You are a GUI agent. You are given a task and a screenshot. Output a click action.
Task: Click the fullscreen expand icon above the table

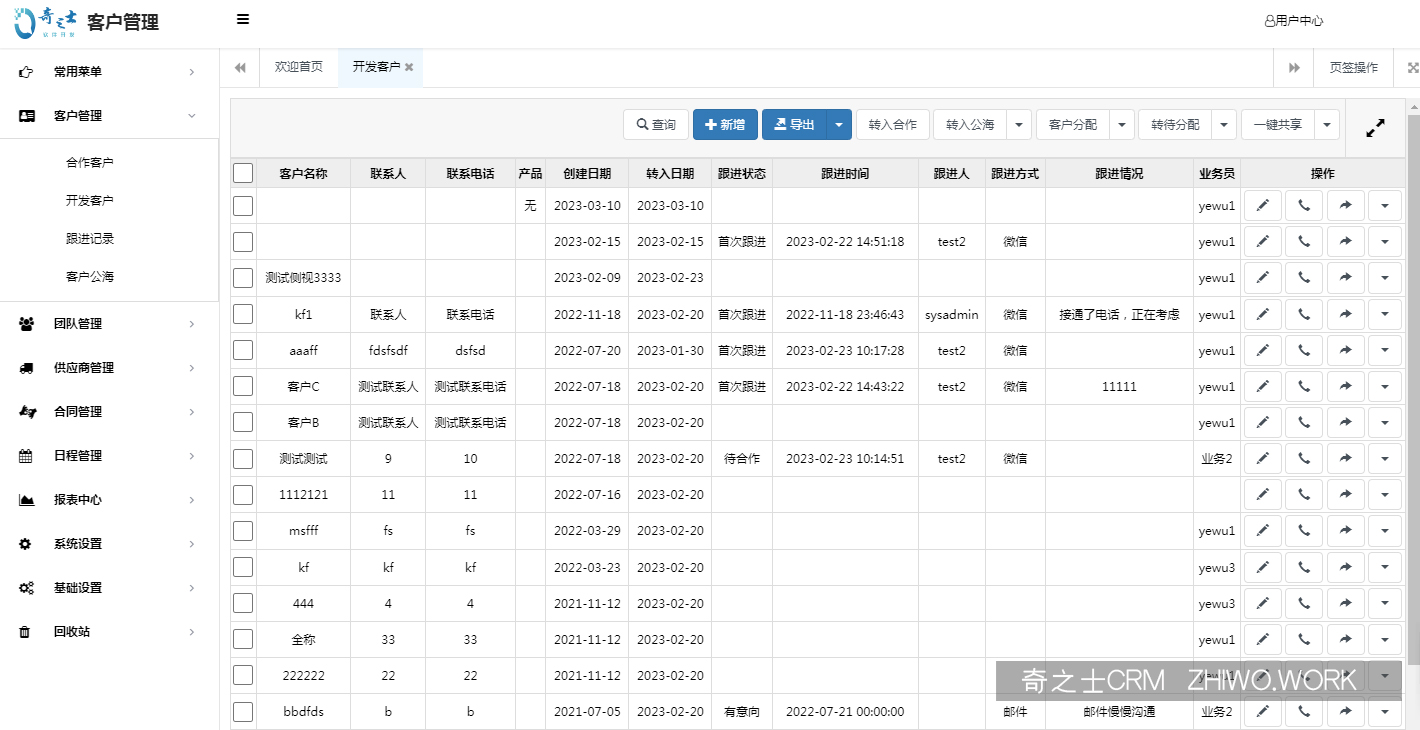(x=1376, y=128)
